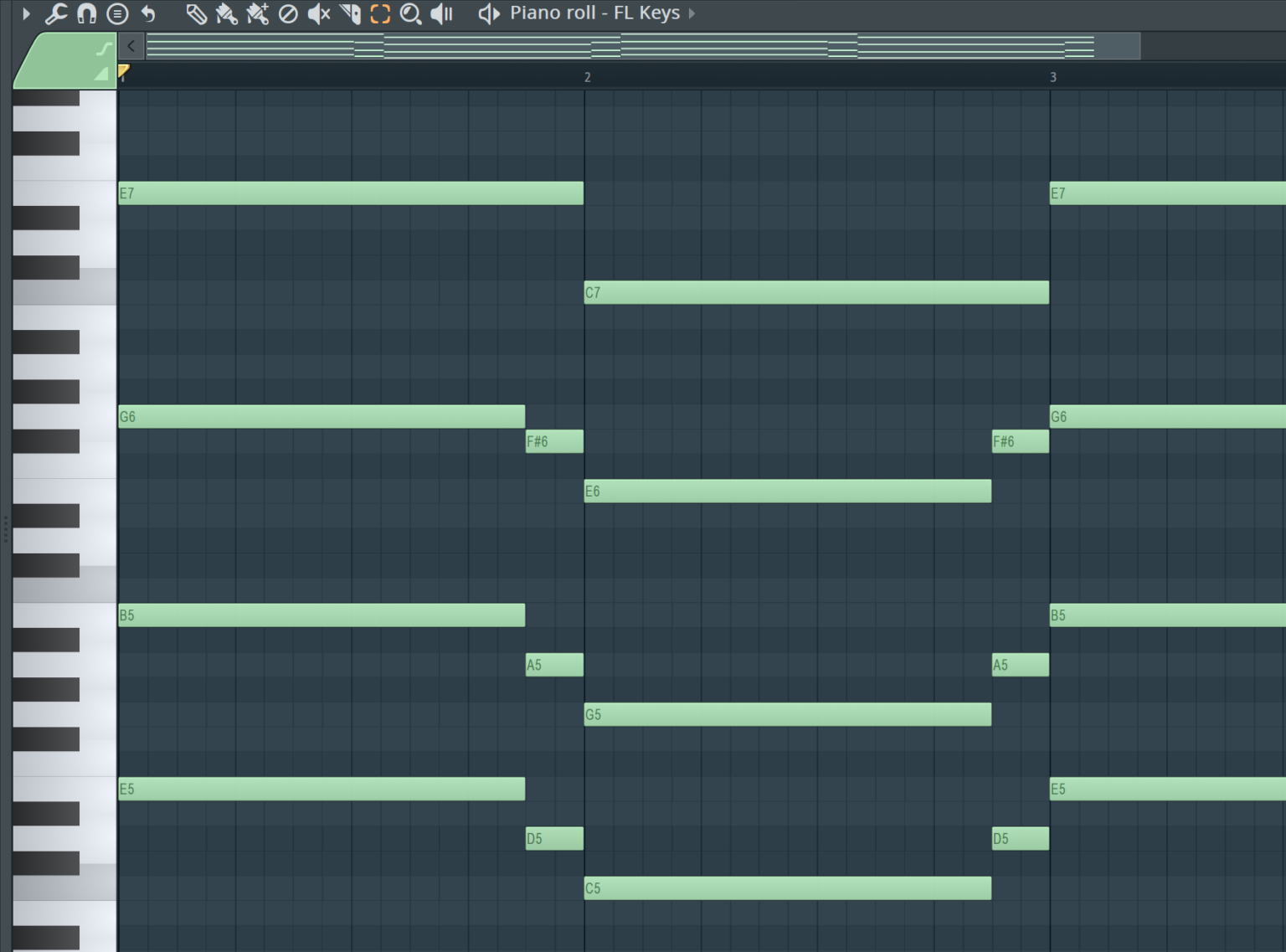Select the Paint brush tool

(226, 13)
